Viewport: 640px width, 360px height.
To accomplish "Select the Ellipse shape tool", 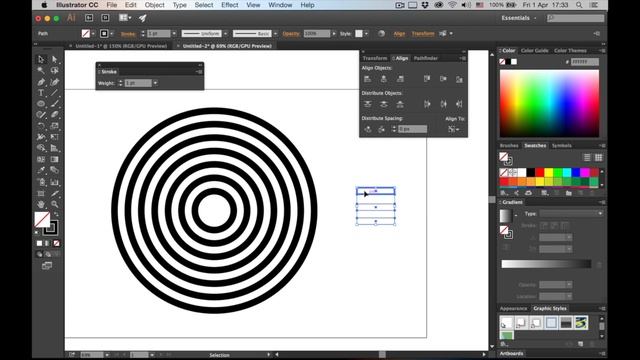I will [x=41, y=104].
